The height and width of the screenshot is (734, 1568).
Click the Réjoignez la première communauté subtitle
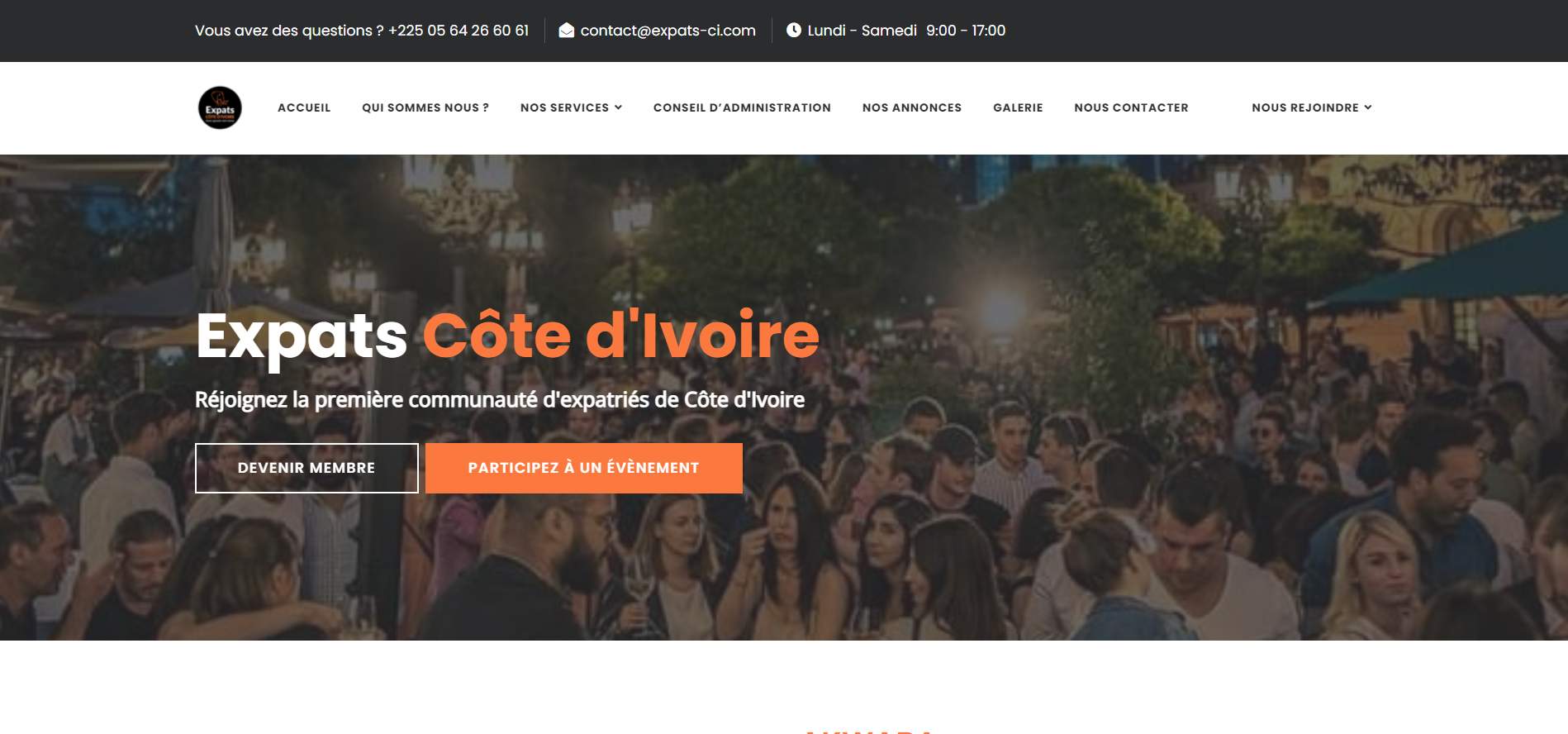pyautogui.click(x=499, y=400)
